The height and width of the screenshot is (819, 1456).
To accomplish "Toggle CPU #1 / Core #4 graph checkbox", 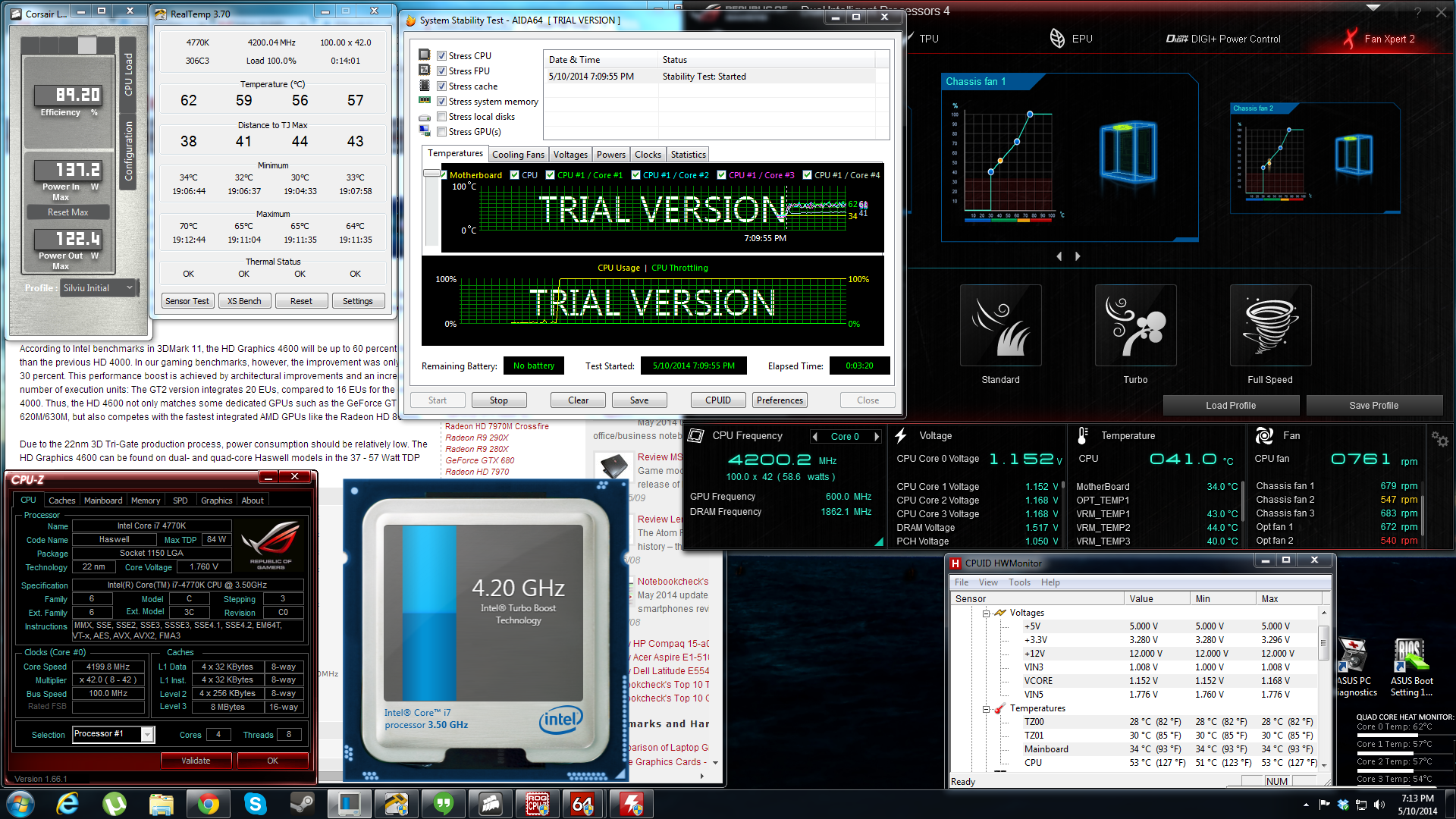I will point(808,174).
